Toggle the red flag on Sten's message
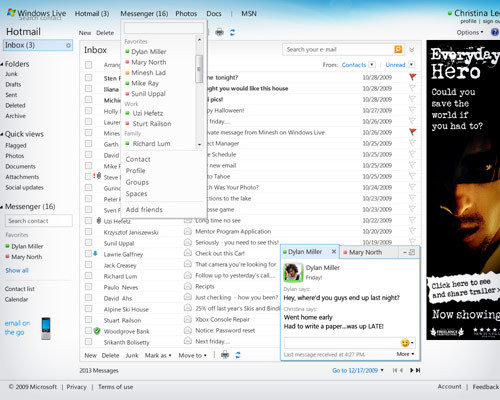Image resolution: width=500 pixels, height=400 pixels. pyautogui.click(x=413, y=77)
